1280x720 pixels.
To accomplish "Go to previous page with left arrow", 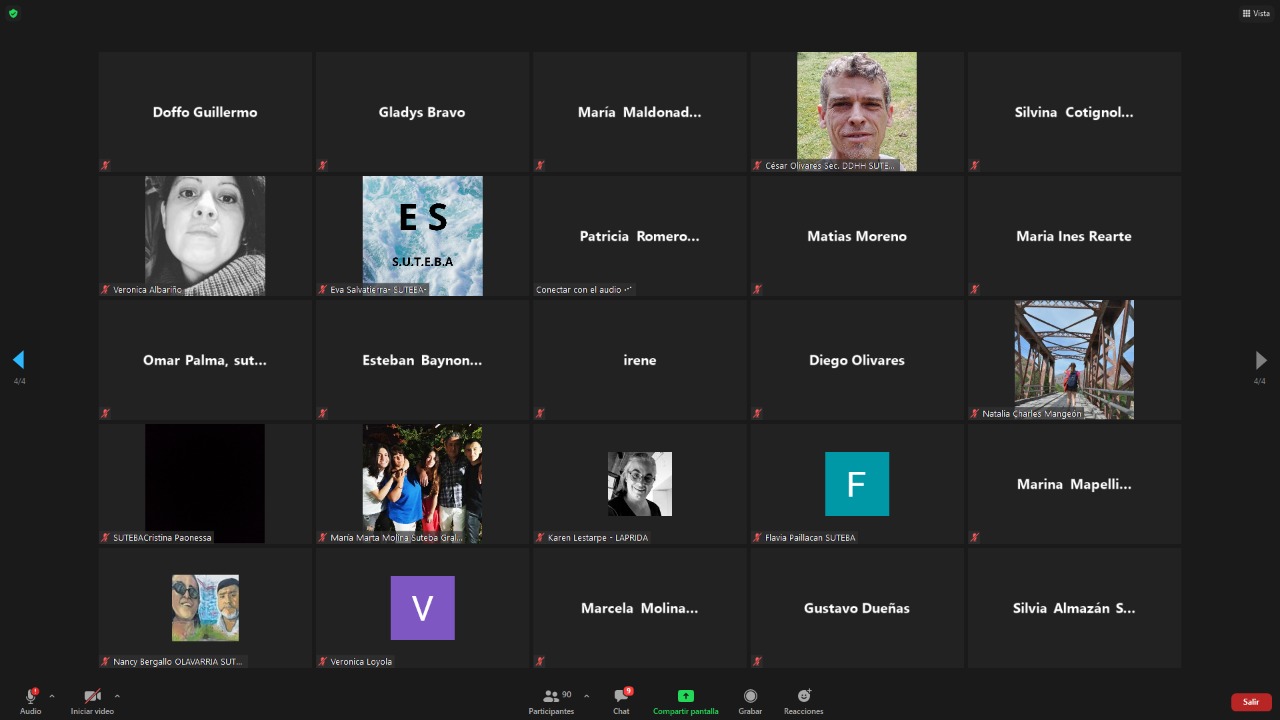I will coord(18,360).
